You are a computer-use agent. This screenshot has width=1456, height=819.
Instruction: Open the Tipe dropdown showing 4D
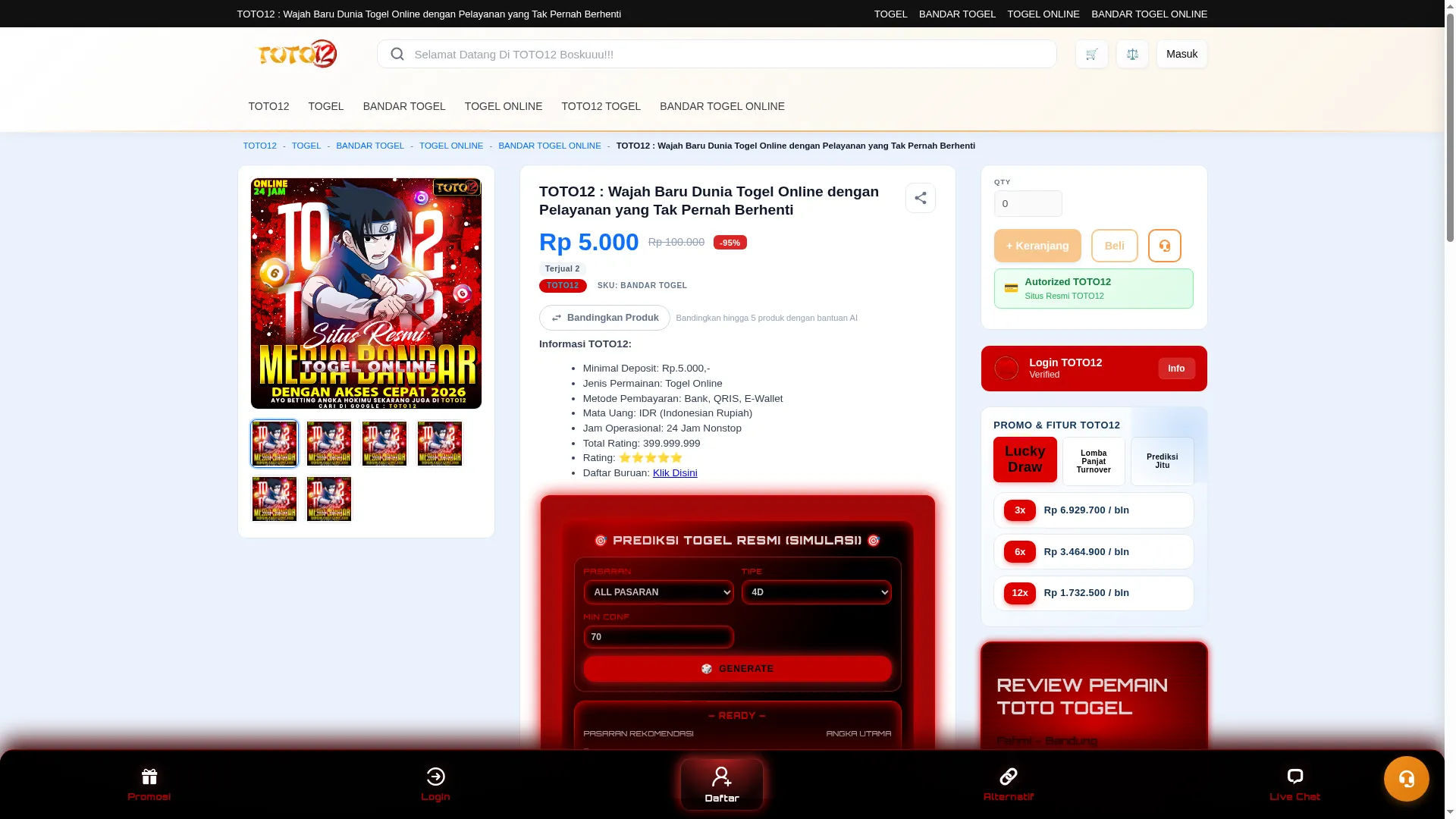816,592
